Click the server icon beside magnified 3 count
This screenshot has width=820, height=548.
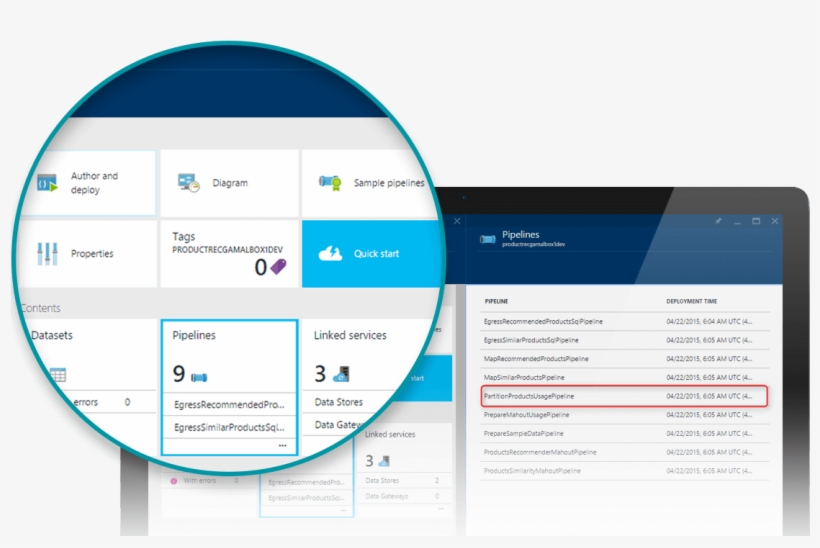pos(341,374)
